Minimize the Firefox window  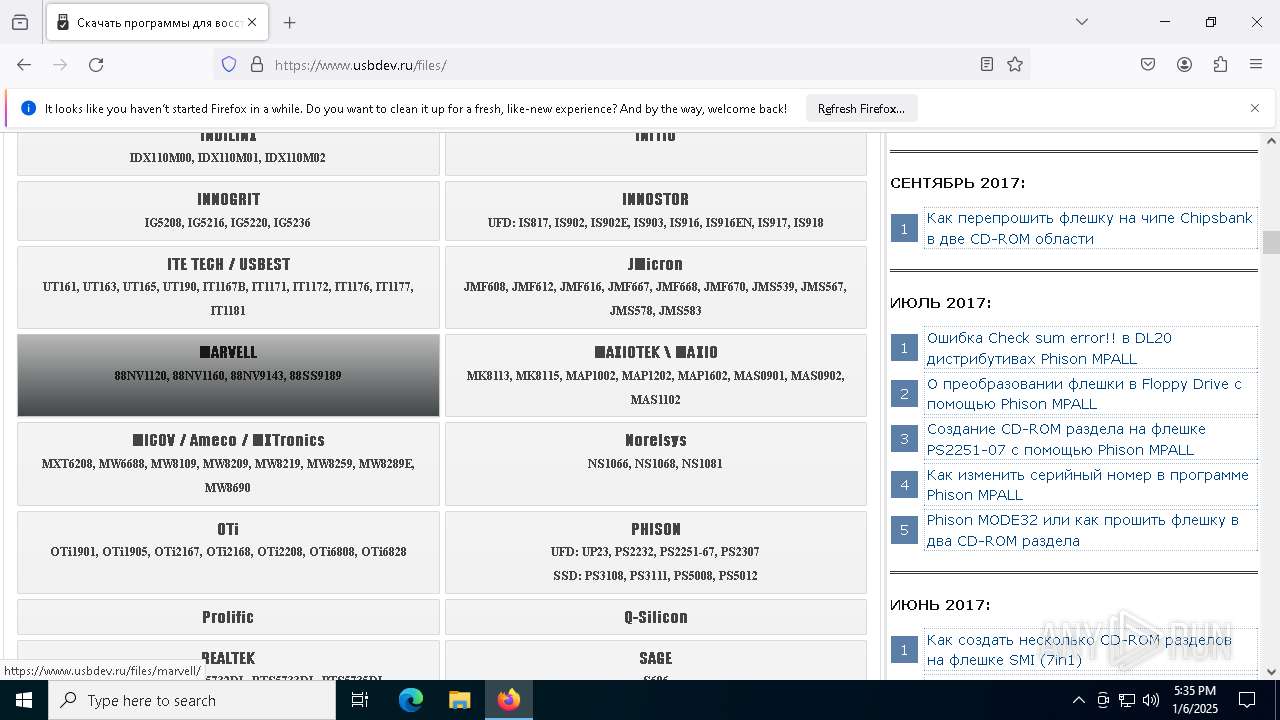[x=1165, y=22]
